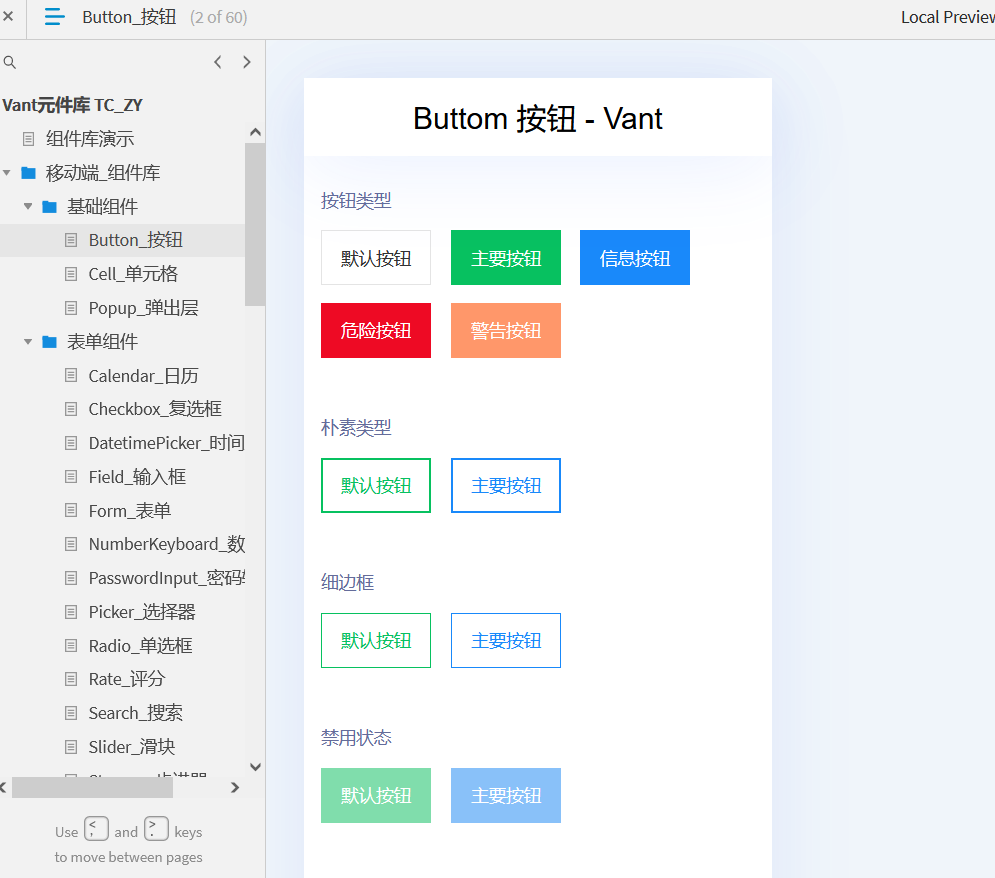Click the page icon next to 组件库演示

[29, 139]
